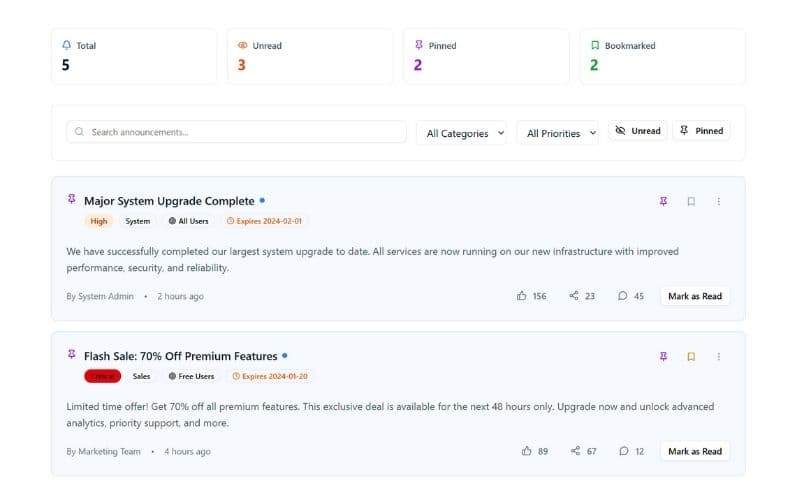Remove bookmark from Flash Sale announcement
The width and height of the screenshot is (800, 500).
tap(691, 356)
